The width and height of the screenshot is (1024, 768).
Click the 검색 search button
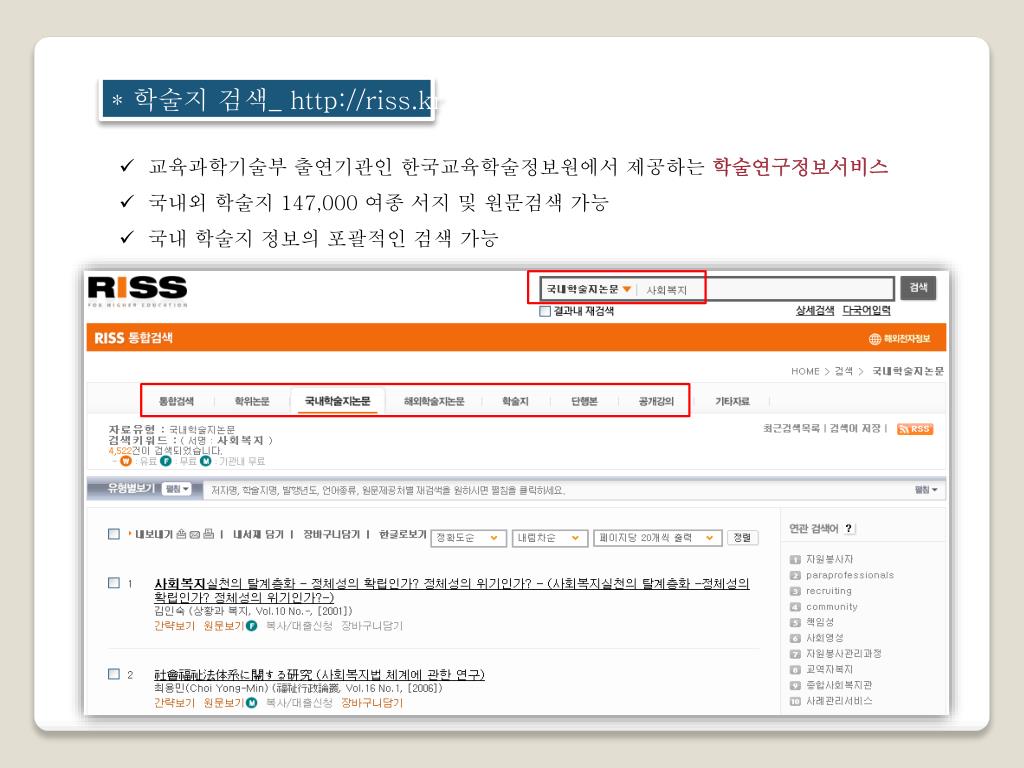[x=918, y=287]
